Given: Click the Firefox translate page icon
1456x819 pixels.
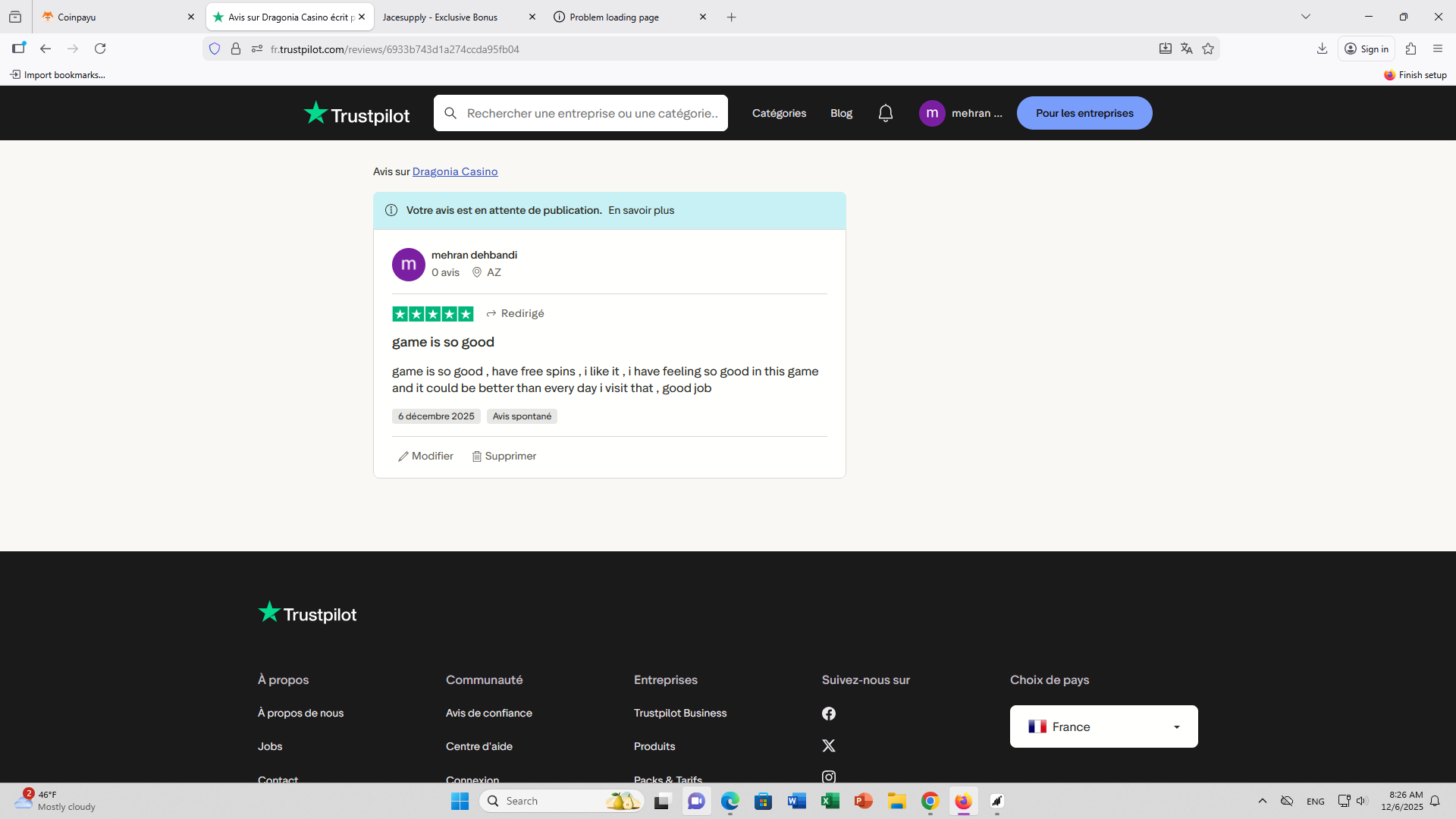Looking at the screenshot, I should [x=1187, y=49].
